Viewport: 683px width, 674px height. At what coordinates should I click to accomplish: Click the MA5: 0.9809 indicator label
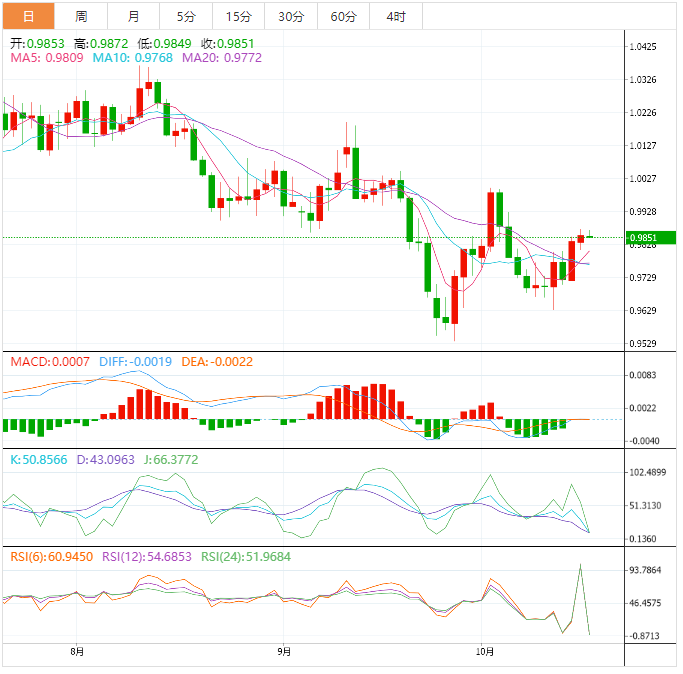47,58
